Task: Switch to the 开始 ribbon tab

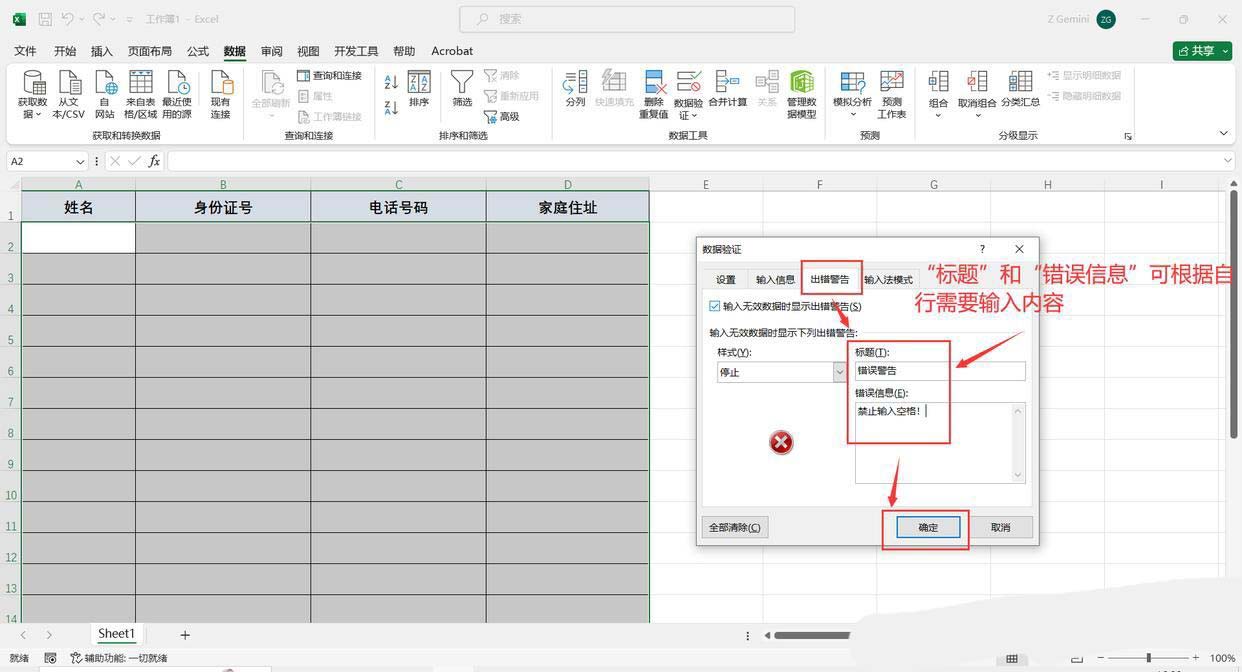Action: (x=65, y=51)
